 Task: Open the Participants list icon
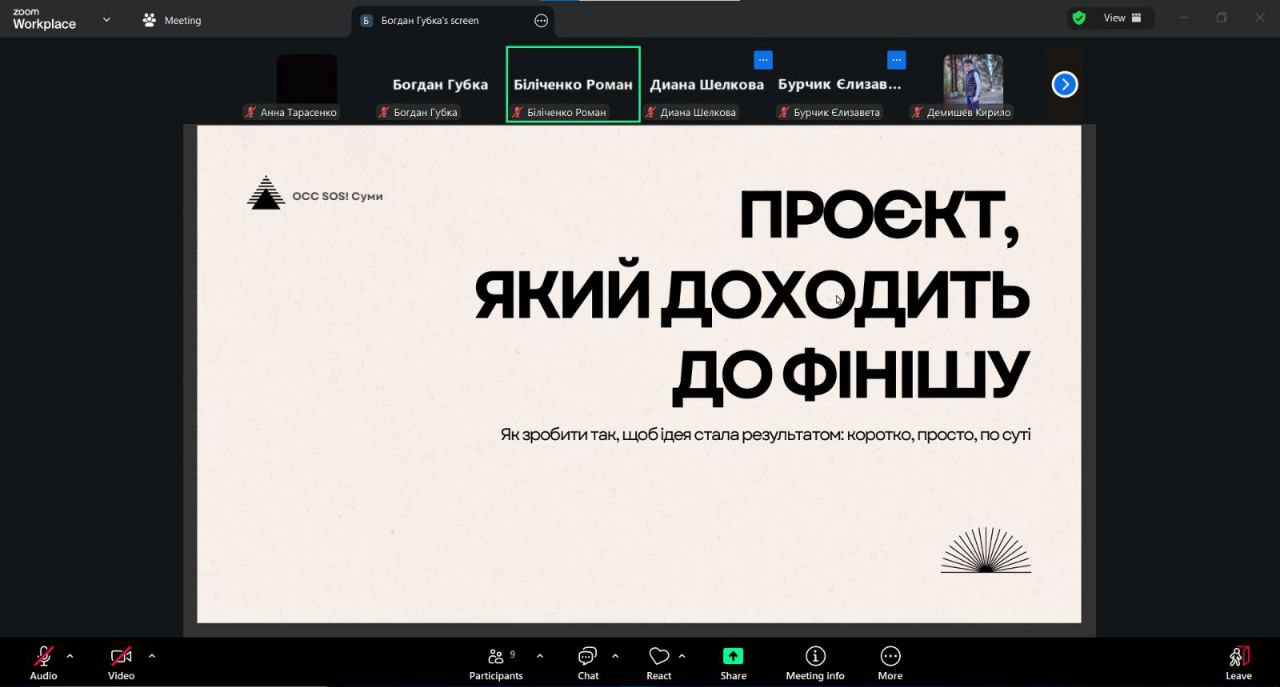point(496,656)
